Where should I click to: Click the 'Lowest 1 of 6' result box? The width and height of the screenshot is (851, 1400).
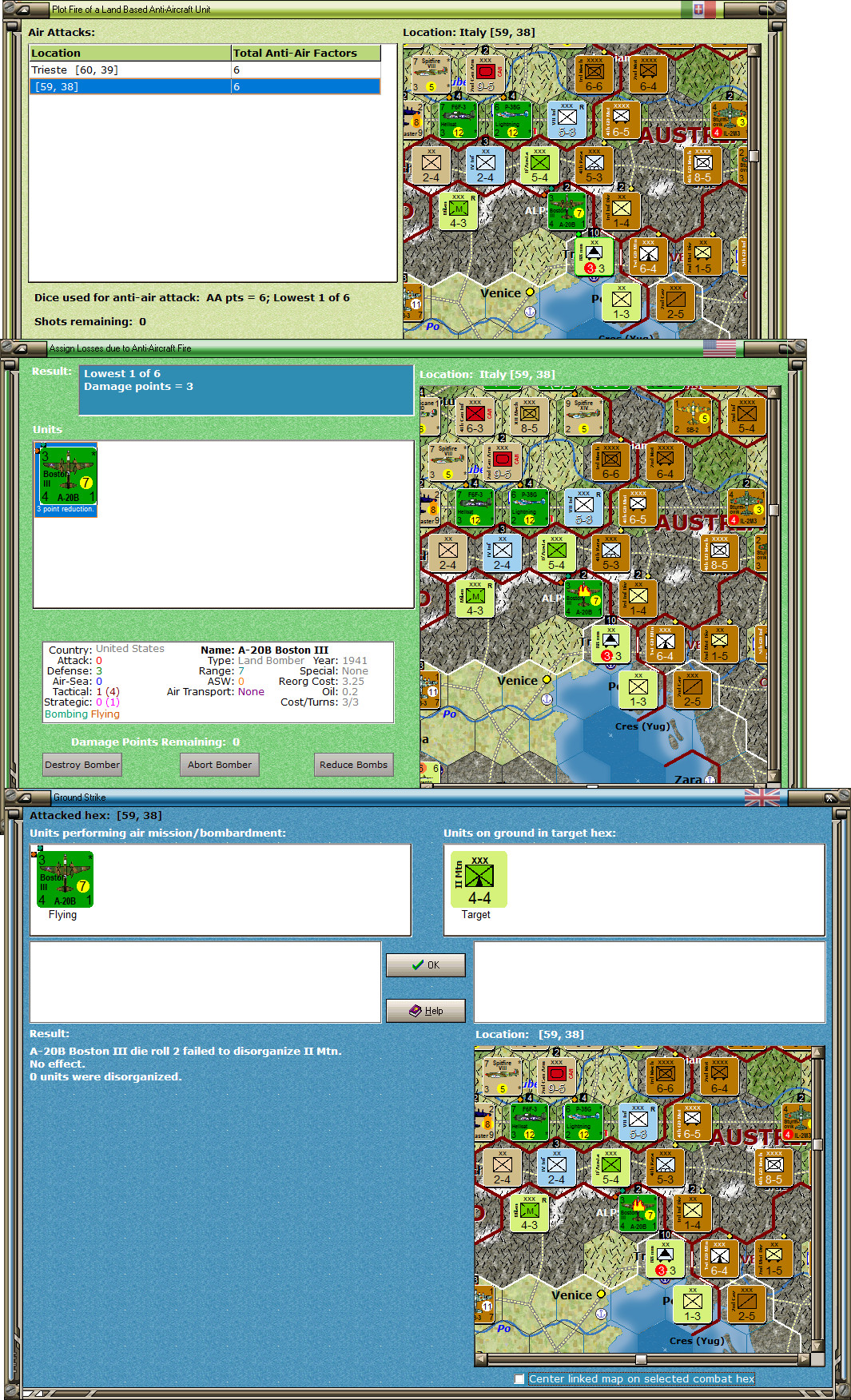(x=245, y=390)
